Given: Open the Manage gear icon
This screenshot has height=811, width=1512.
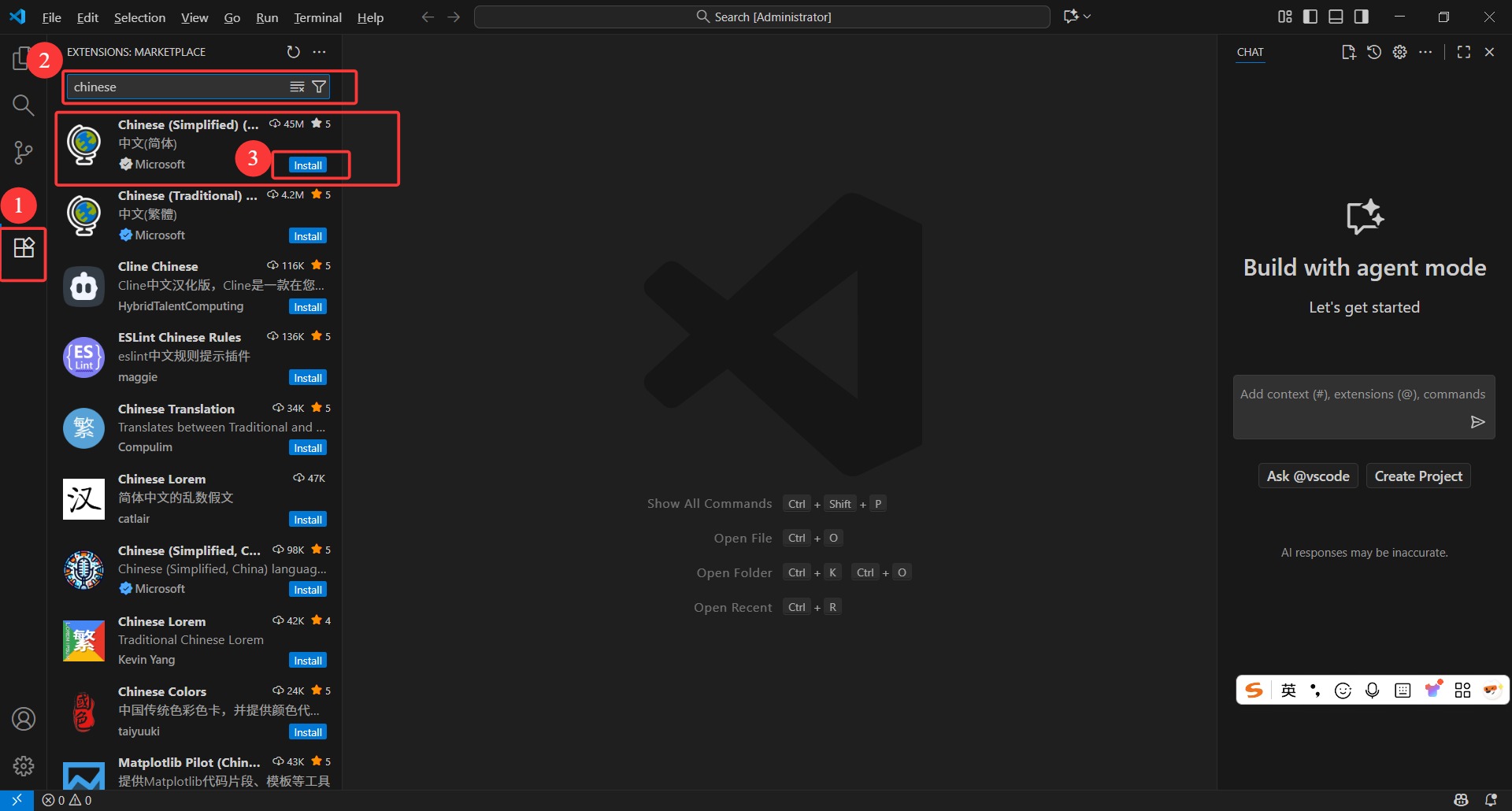Looking at the screenshot, I should click(24, 765).
